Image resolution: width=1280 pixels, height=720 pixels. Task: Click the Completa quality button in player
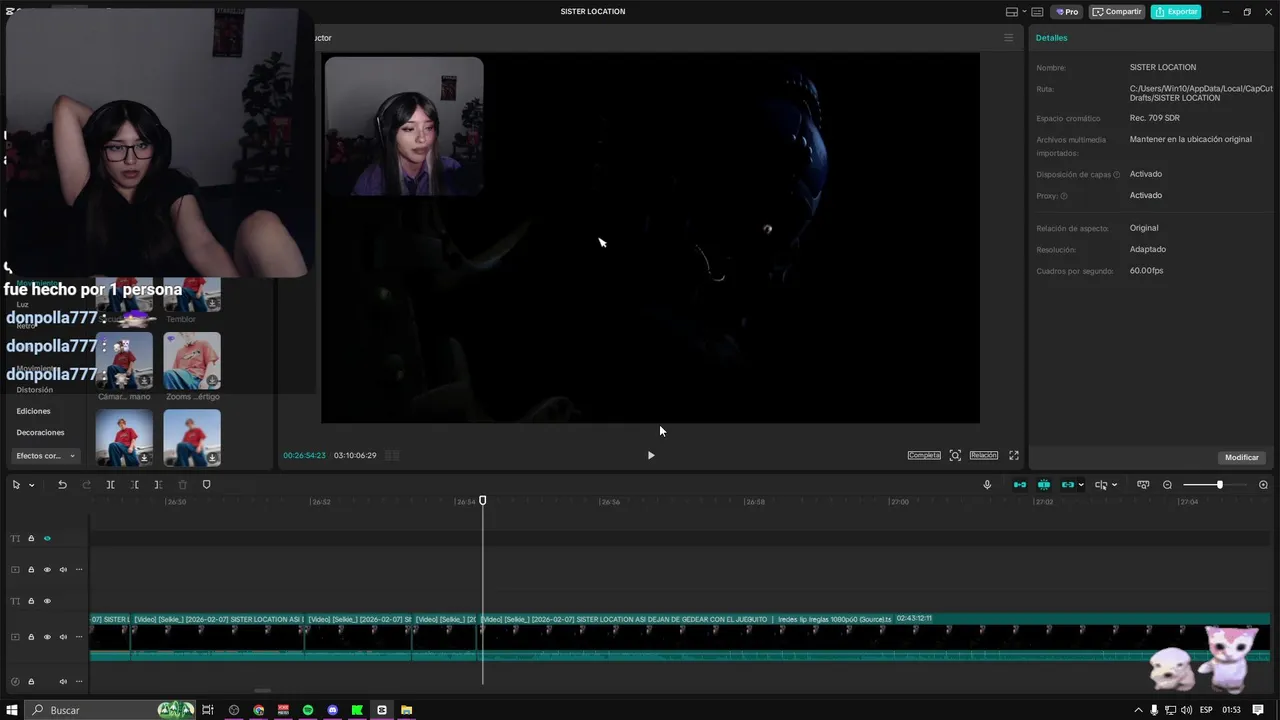tap(924, 455)
